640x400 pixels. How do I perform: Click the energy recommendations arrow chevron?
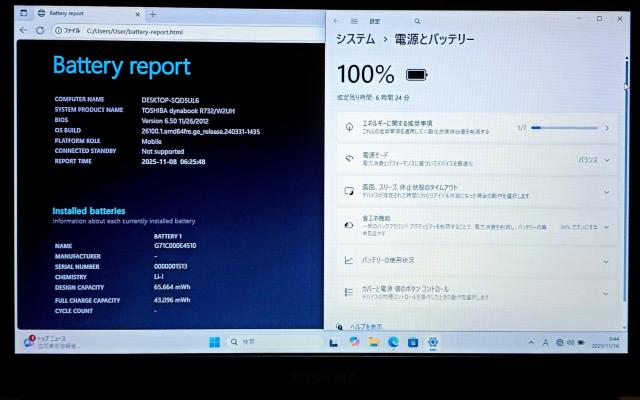607,128
